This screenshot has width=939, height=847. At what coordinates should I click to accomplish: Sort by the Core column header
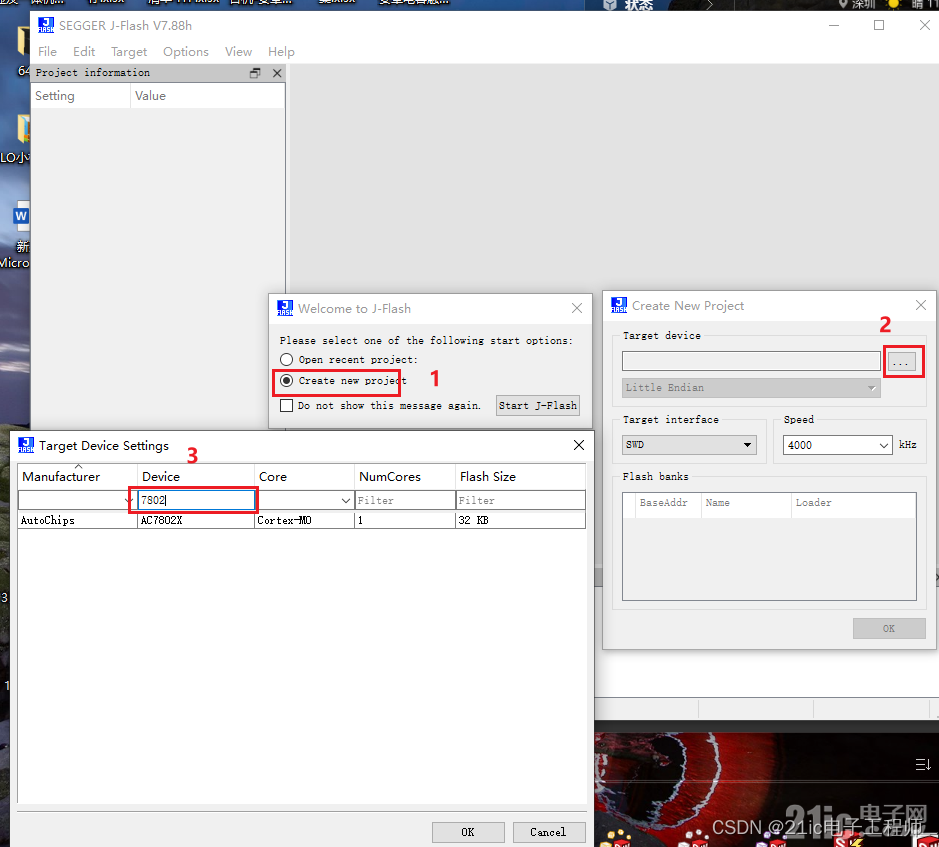[x=304, y=477]
